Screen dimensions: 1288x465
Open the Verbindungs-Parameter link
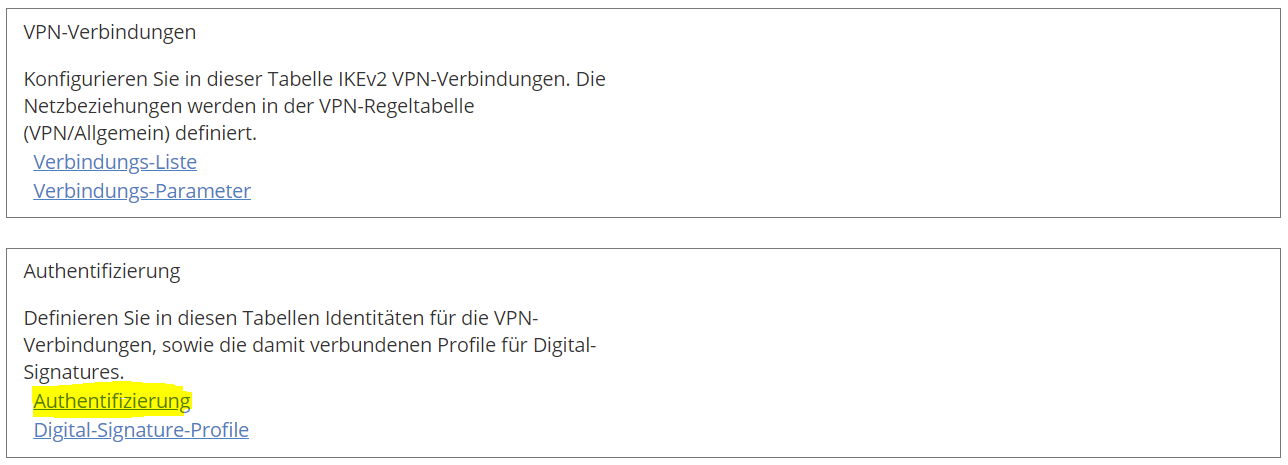[142, 191]
